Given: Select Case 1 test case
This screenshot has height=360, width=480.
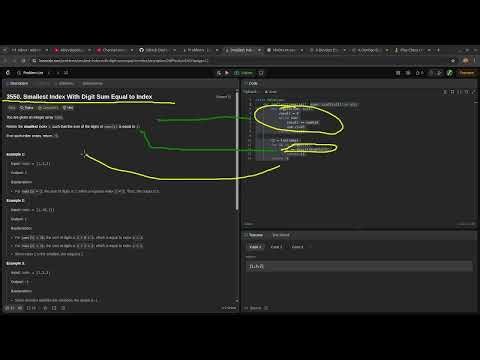Looking at the screenshot, I should [255, 247].
